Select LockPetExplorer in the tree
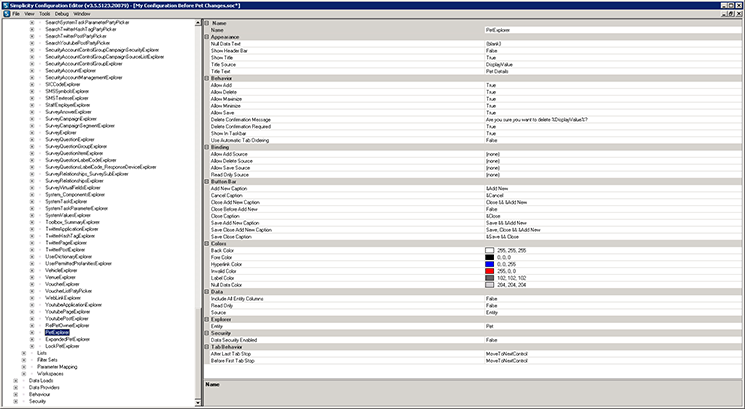The image size is (745, 409). (62, 346)
